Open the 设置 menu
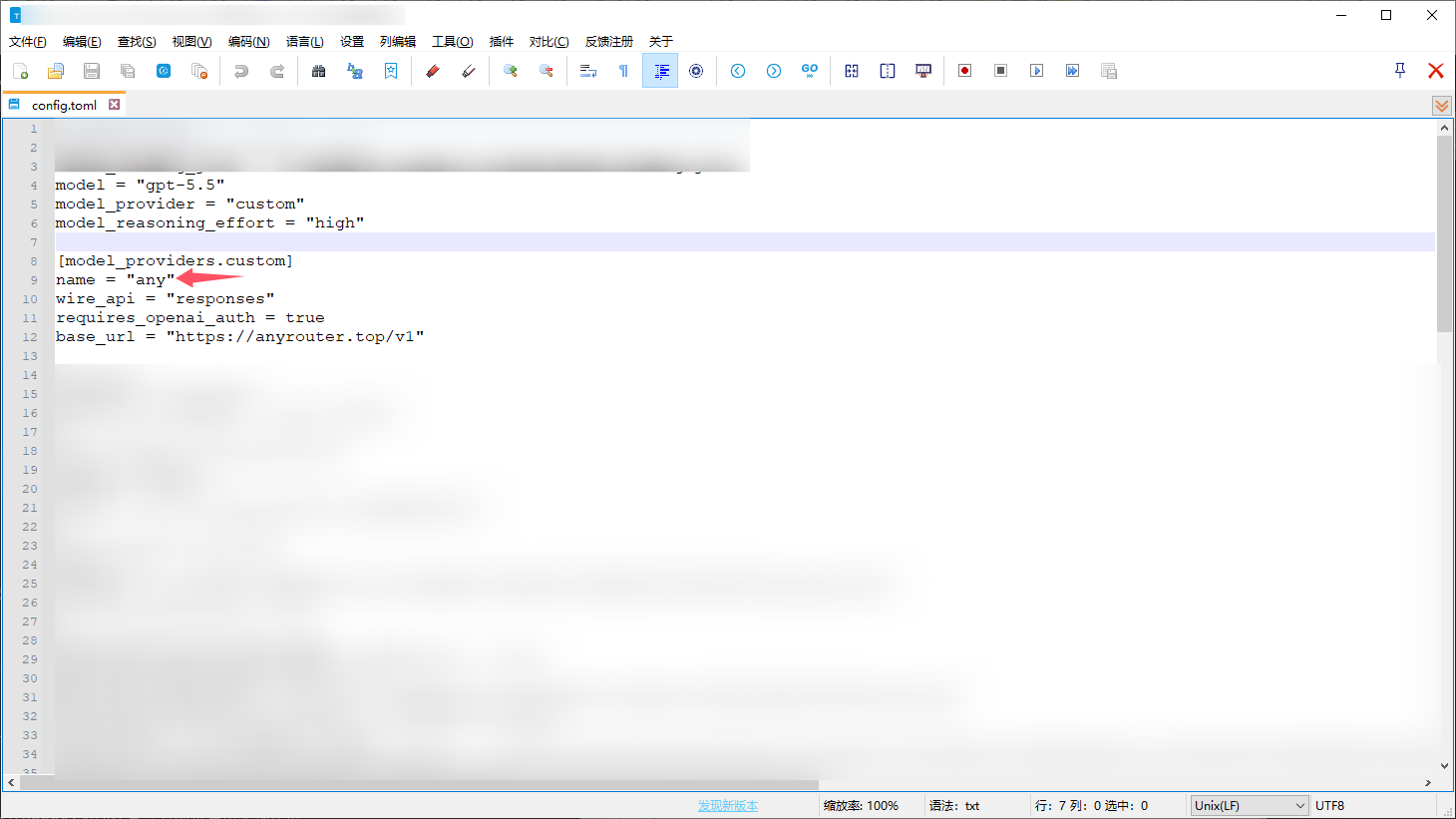 point(352,41)
